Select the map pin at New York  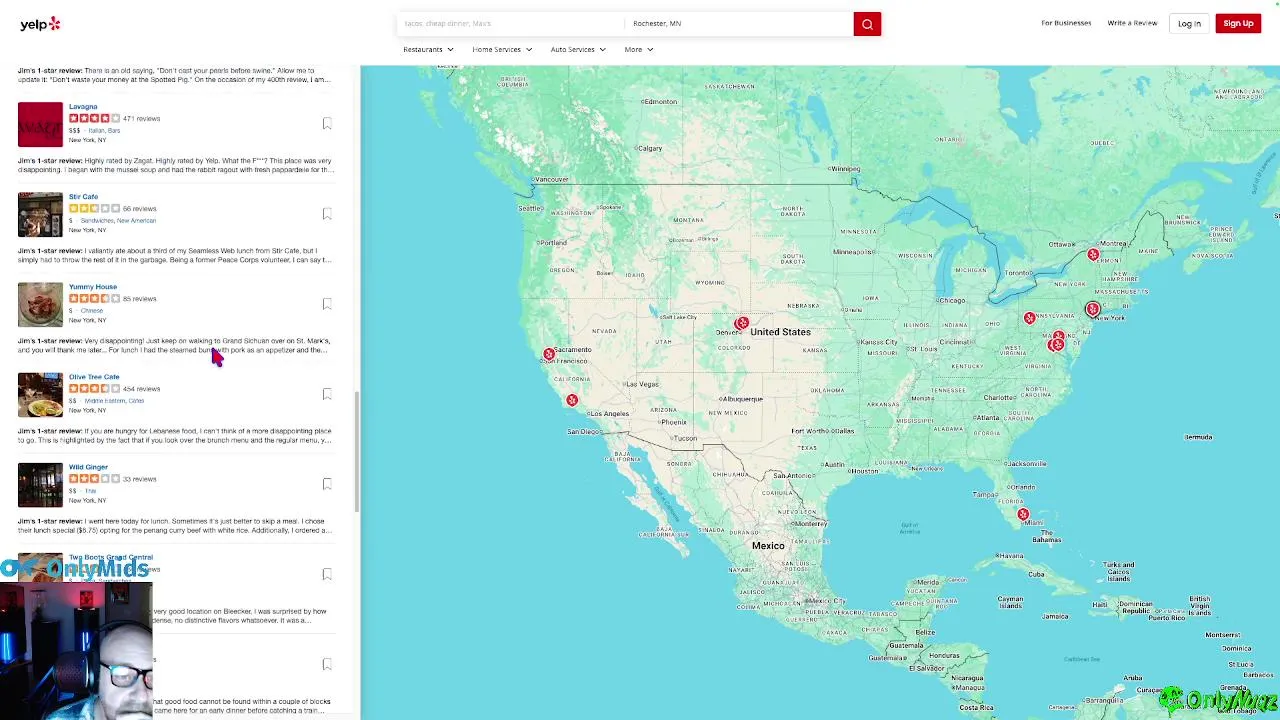[x=1092, y=309]
